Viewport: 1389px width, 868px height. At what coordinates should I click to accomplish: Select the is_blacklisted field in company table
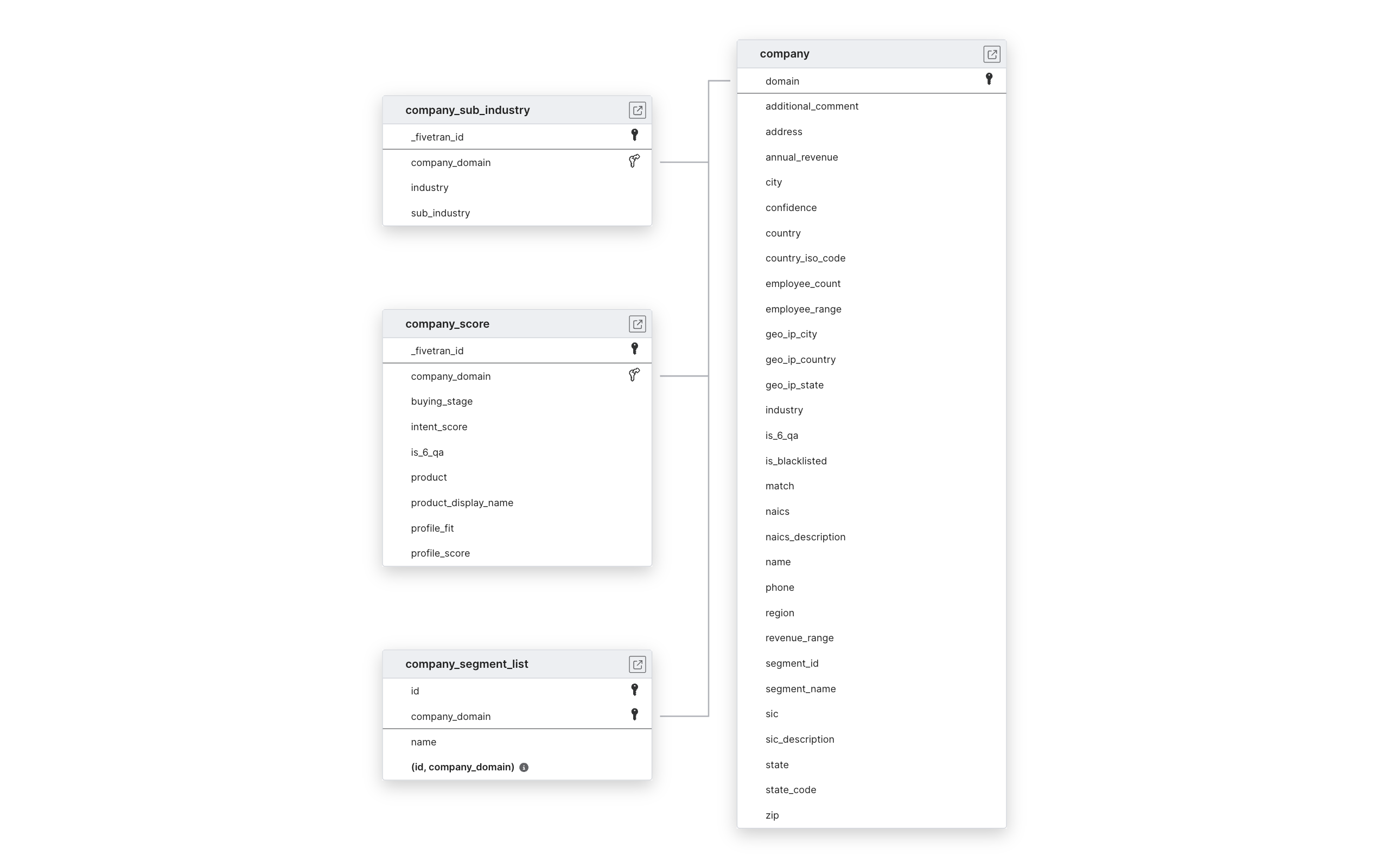pyautogui.click(x=796, y=460)
